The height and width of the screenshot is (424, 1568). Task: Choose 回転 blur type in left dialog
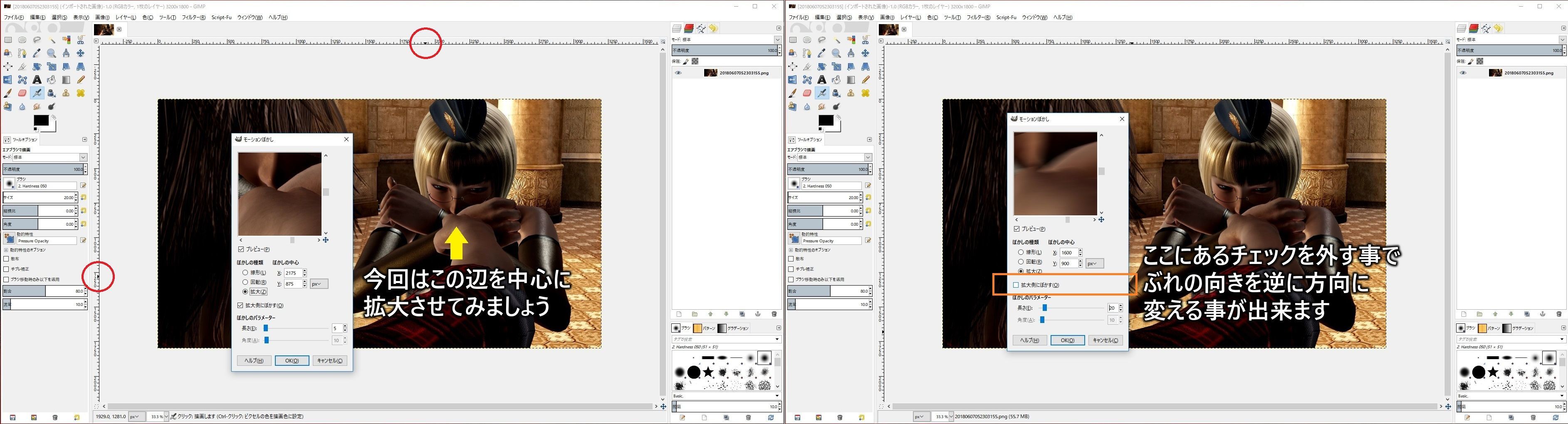pos(245,282)
